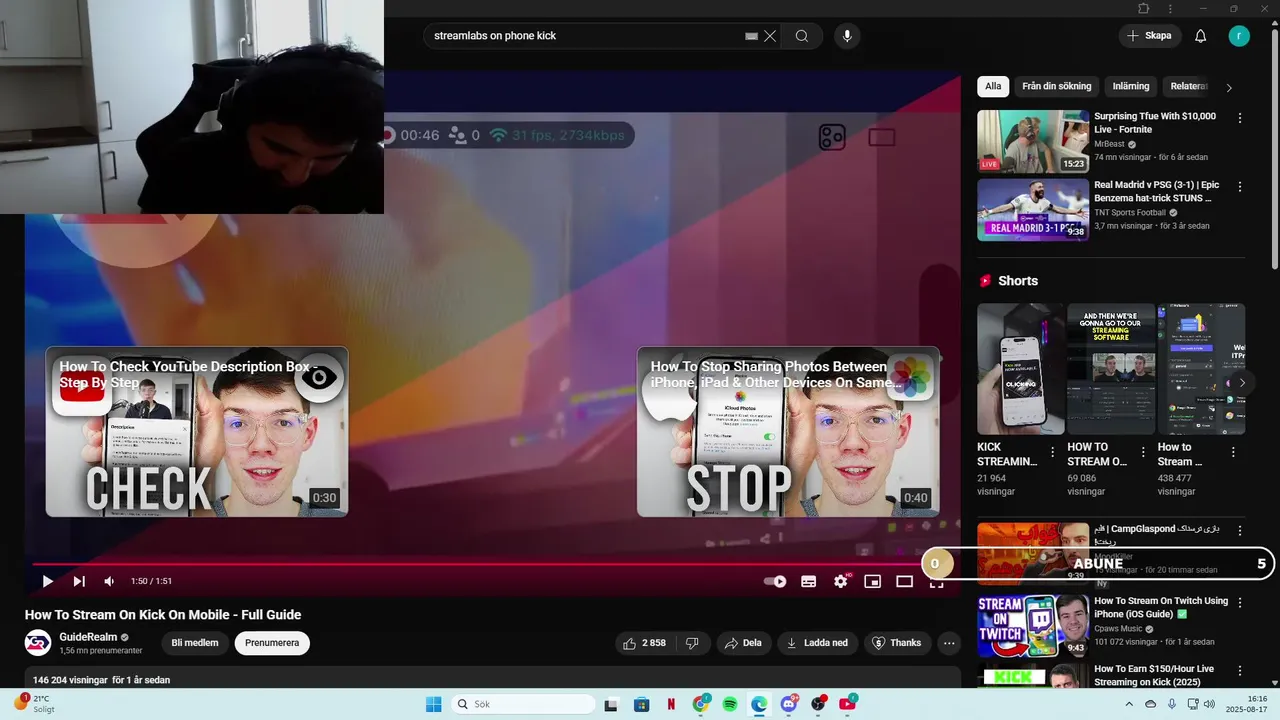
Task: Start voice search with microphone
Action: (847, 36)
